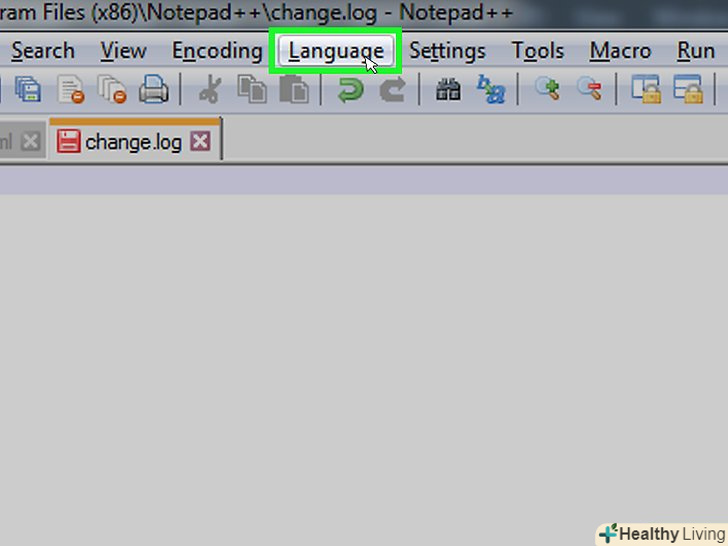Click the Save All toolbar icon
Image resolution: width=728 pixels, height=546 pixels.
pos(28,89)
